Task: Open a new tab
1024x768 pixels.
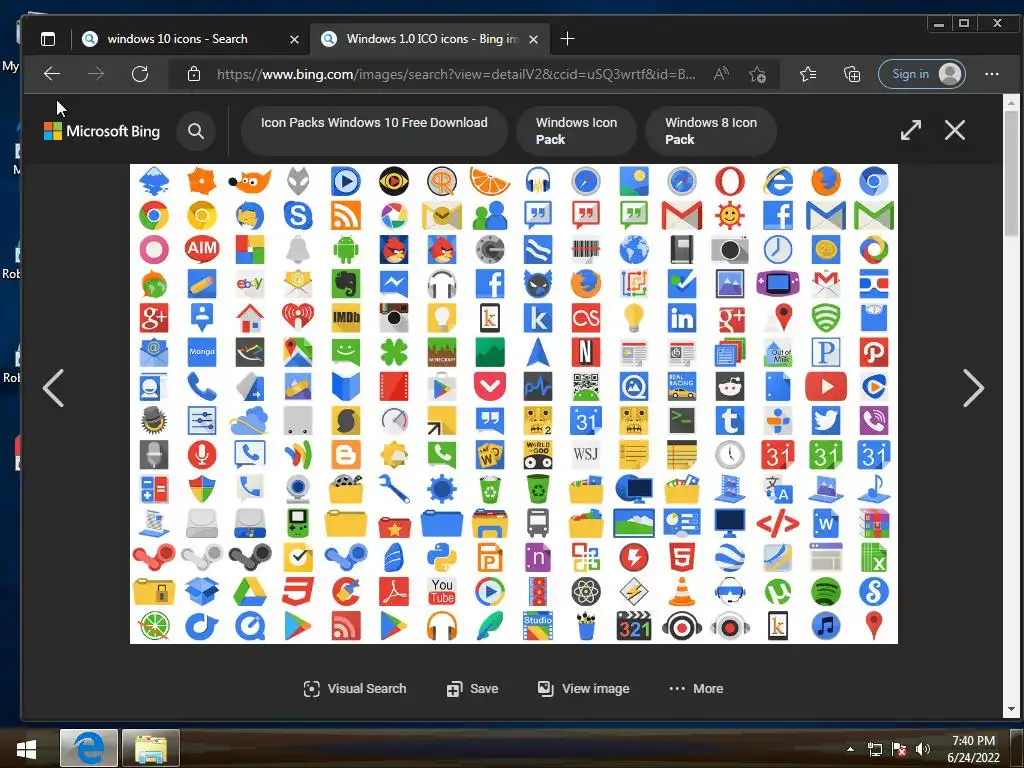Action: tap(568, 39)
